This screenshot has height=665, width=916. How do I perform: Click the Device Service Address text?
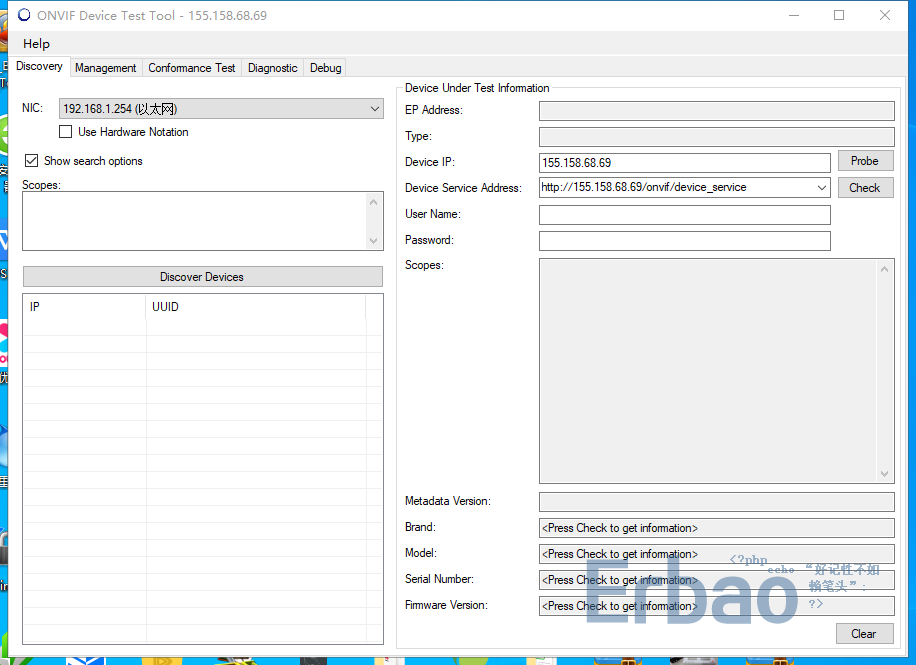tap(643, 188)
